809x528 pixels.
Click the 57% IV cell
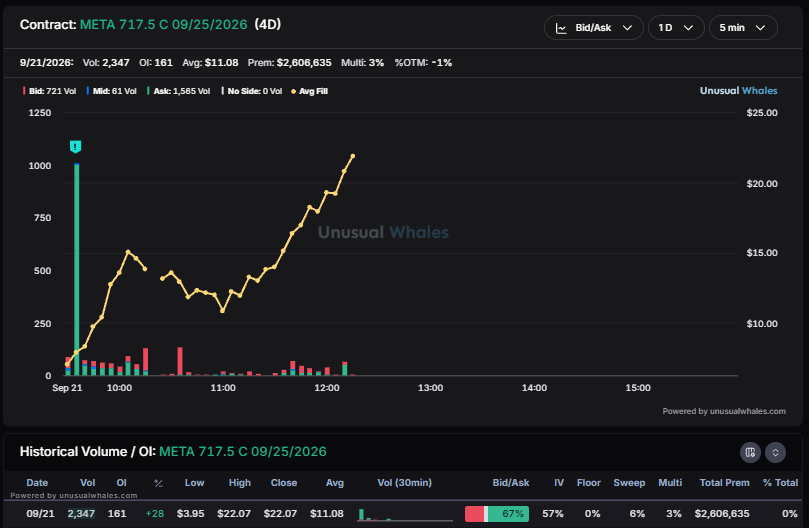tap(553, 514)
